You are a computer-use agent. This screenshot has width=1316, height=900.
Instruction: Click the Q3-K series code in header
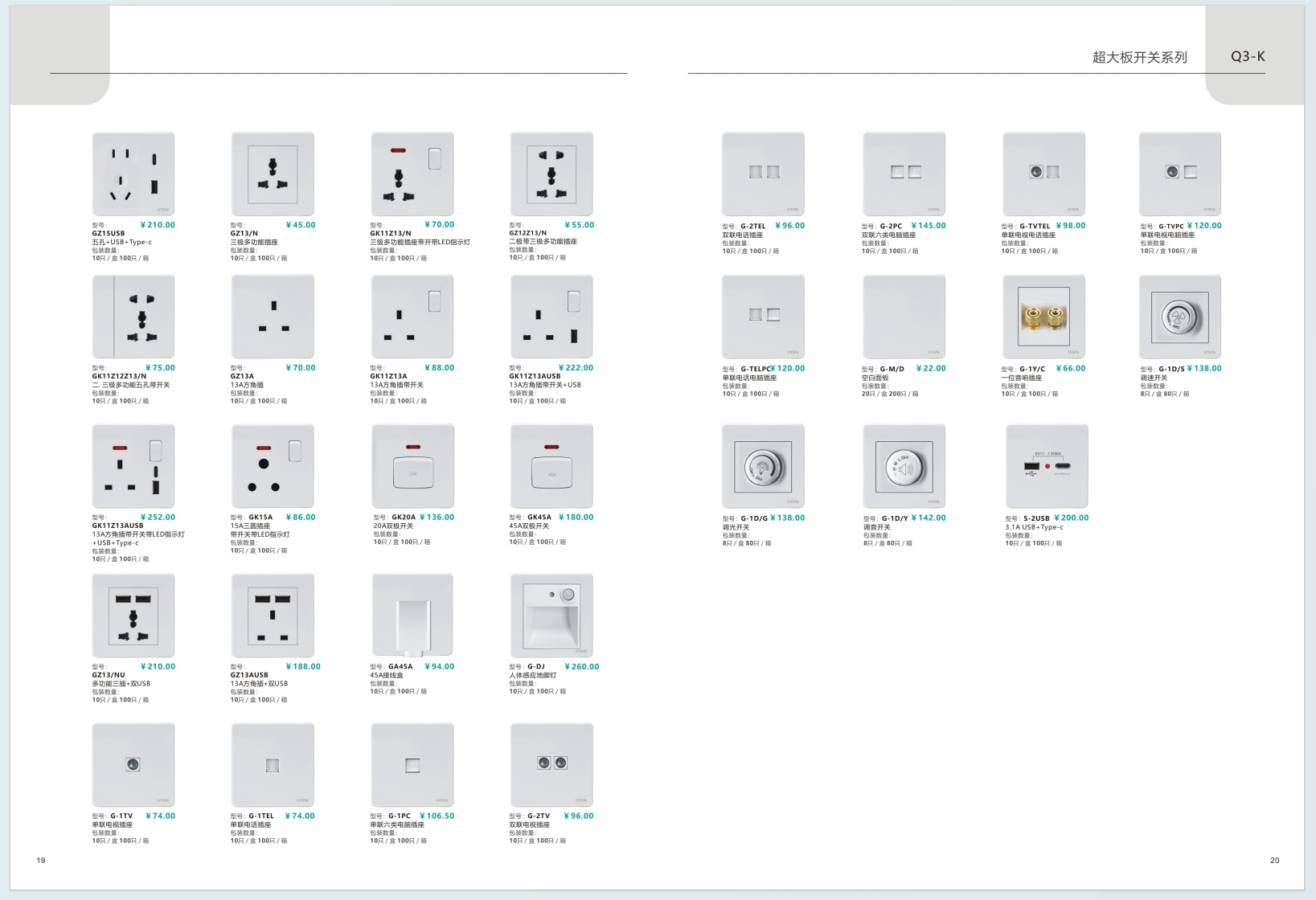1248,56
